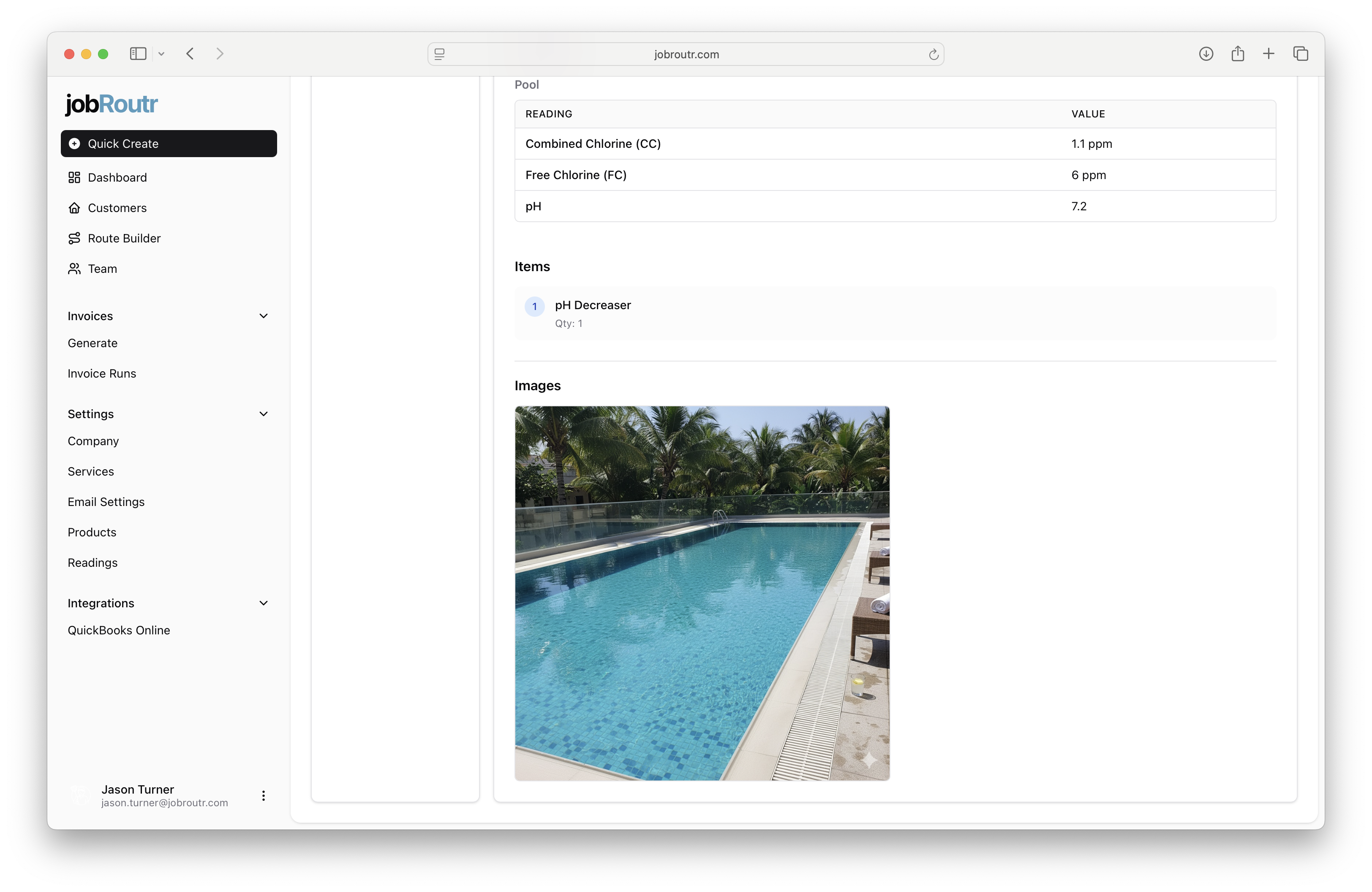Click the Dashboard grid icon
This screenshot has width=1372, height=892.
(x=74, y=177)
